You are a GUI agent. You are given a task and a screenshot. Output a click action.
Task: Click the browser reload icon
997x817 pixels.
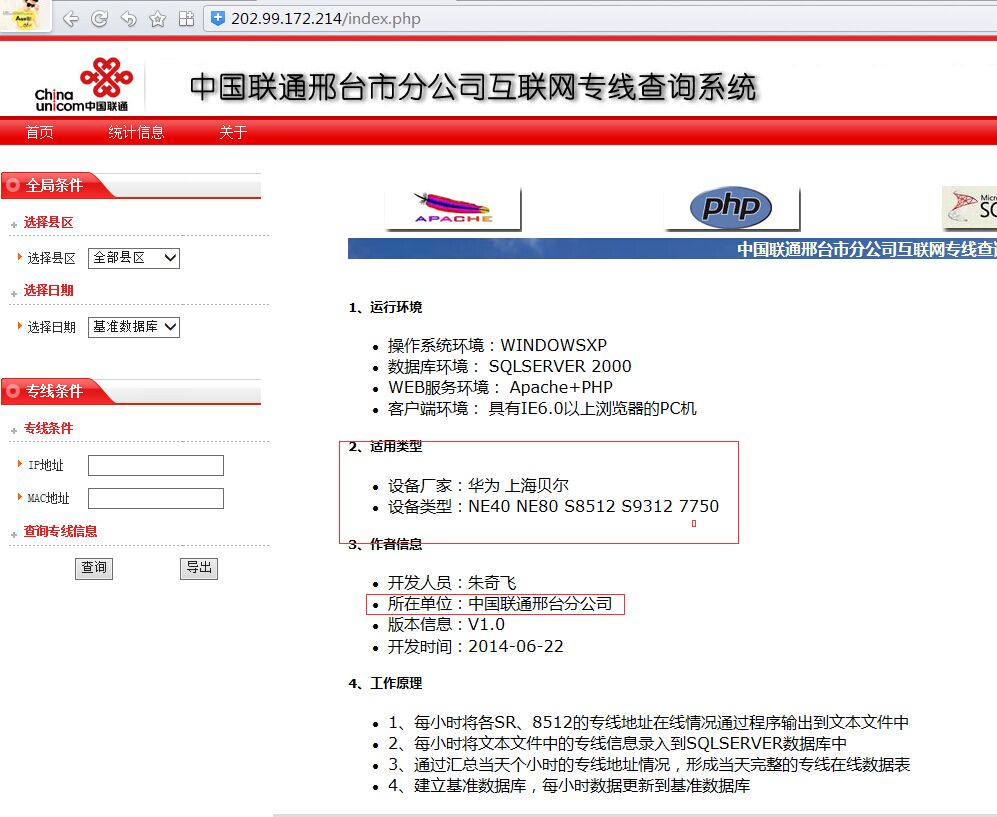(x=100, y=19)
